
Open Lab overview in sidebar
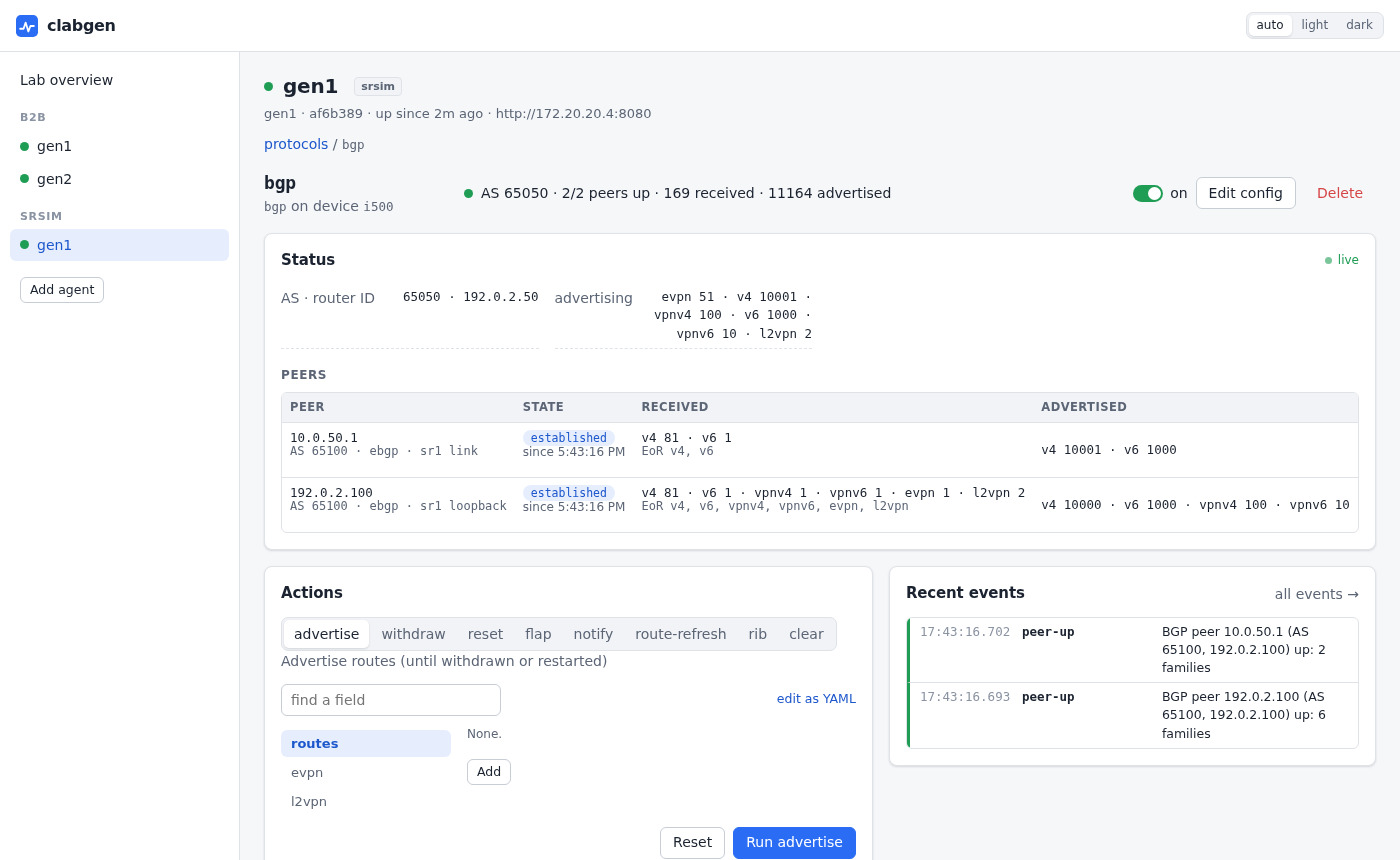(x=120, y=80)
